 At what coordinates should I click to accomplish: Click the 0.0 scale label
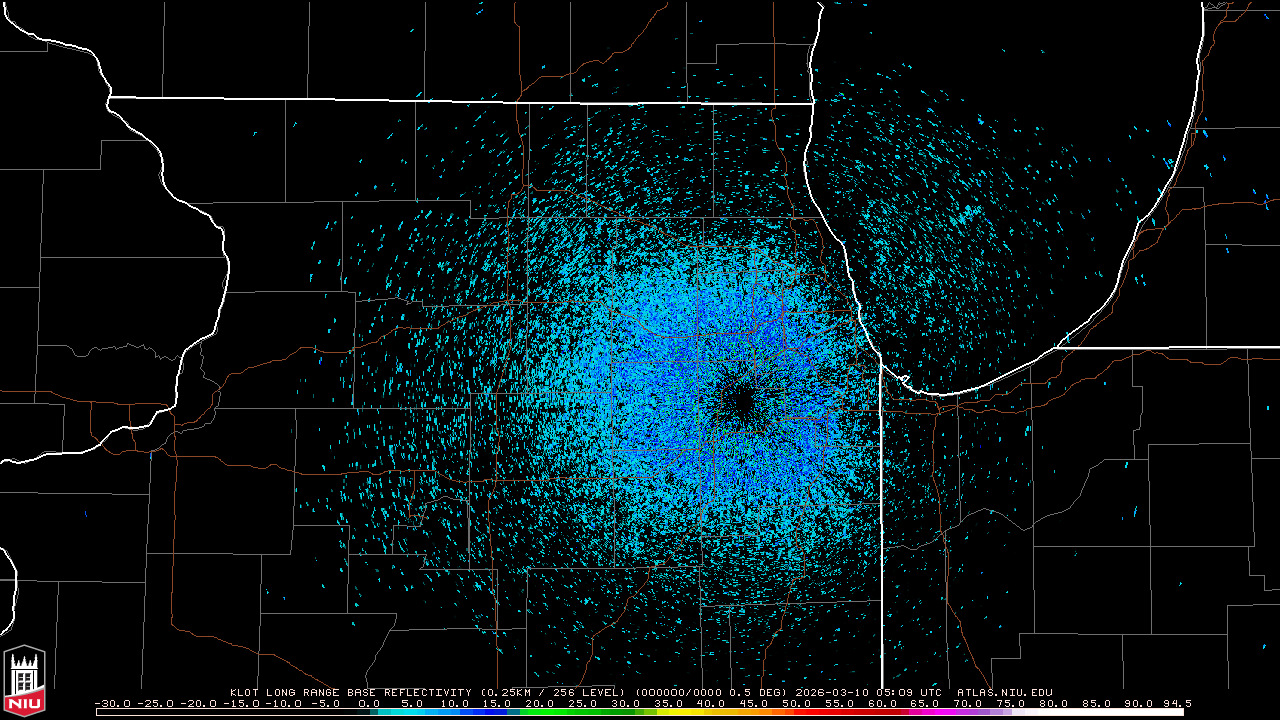pos(369,704)
